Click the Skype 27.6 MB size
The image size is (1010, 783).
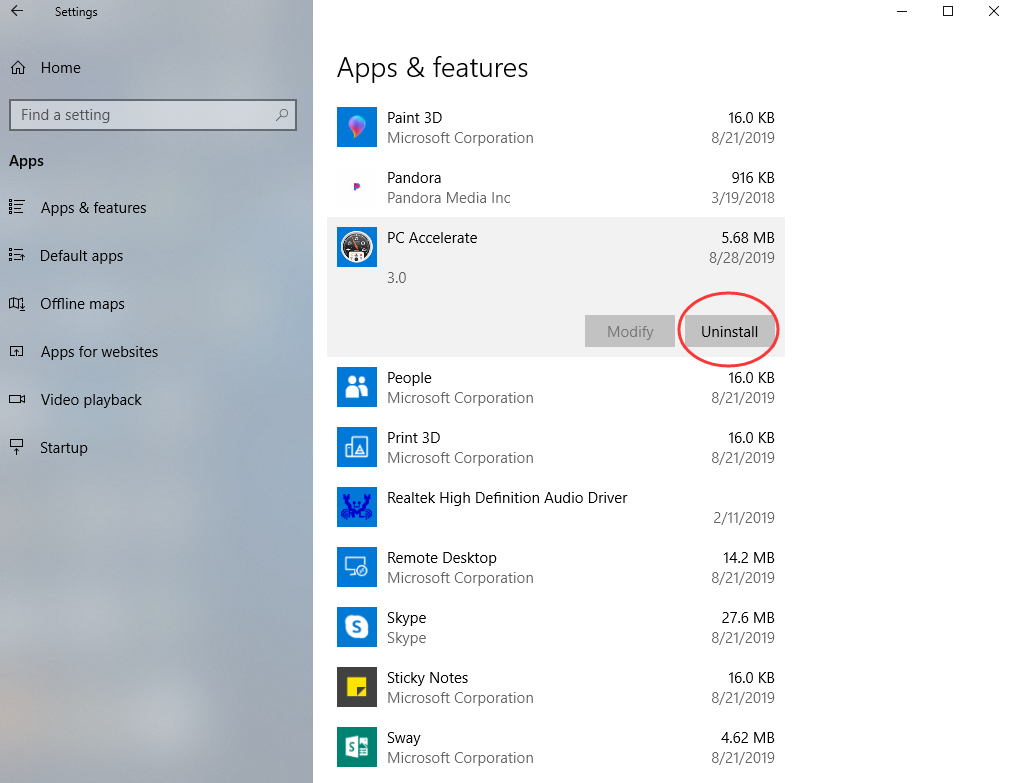pyautogui.click(x=748, y=618)
